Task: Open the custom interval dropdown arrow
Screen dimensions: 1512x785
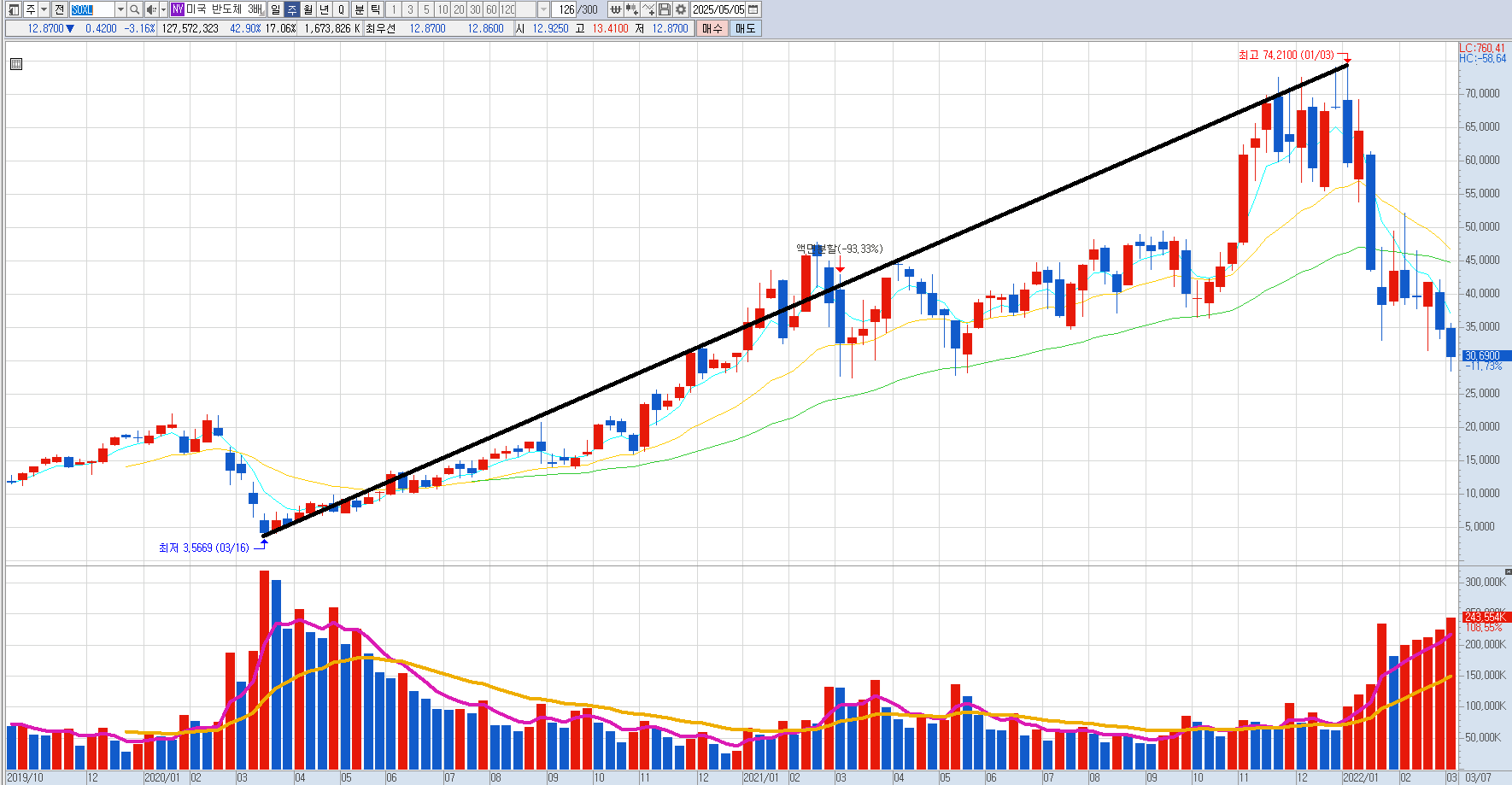Action: [543, 9]
